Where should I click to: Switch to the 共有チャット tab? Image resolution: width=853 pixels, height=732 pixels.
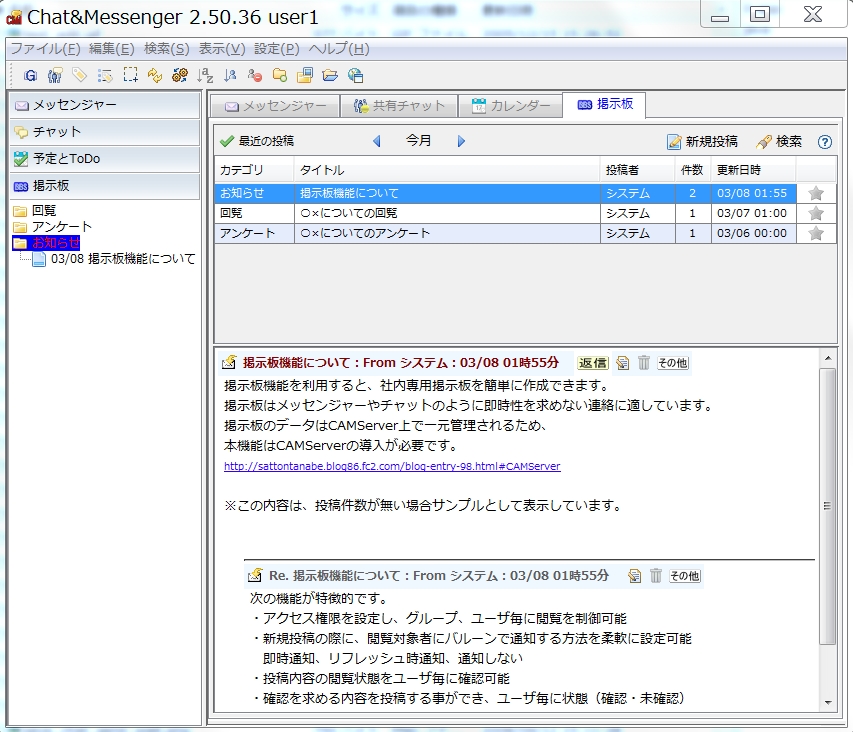tap(399, 106)
